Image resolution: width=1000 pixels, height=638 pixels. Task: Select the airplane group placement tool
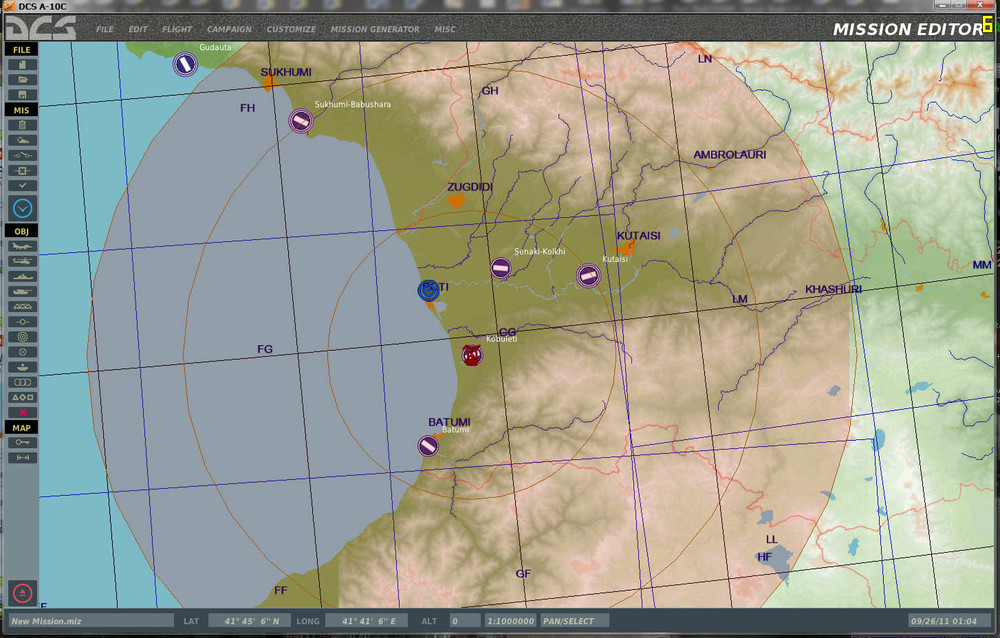coord(22,246)
